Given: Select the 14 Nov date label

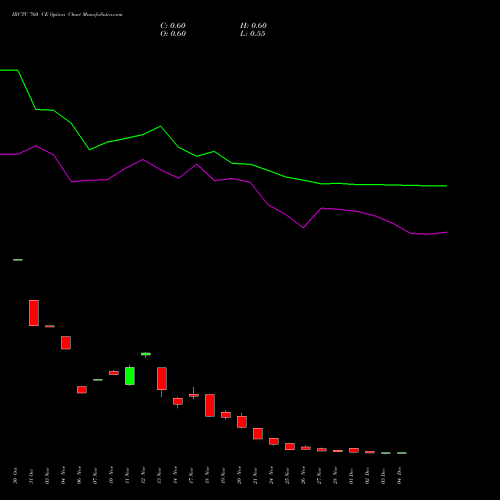Looking at the screenshot, I should pyautogui.click(x=175, y=476).
